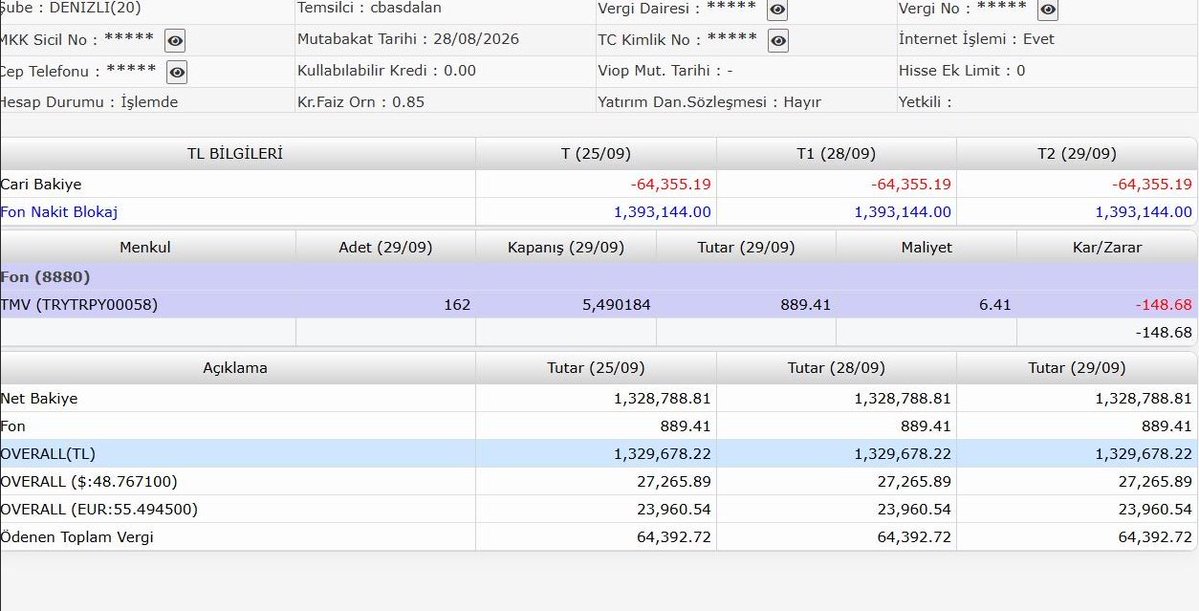This screenshot has height=611, width=1199.
Task: Click the Temsilci cbasdalan field
Action: [369, 8]
